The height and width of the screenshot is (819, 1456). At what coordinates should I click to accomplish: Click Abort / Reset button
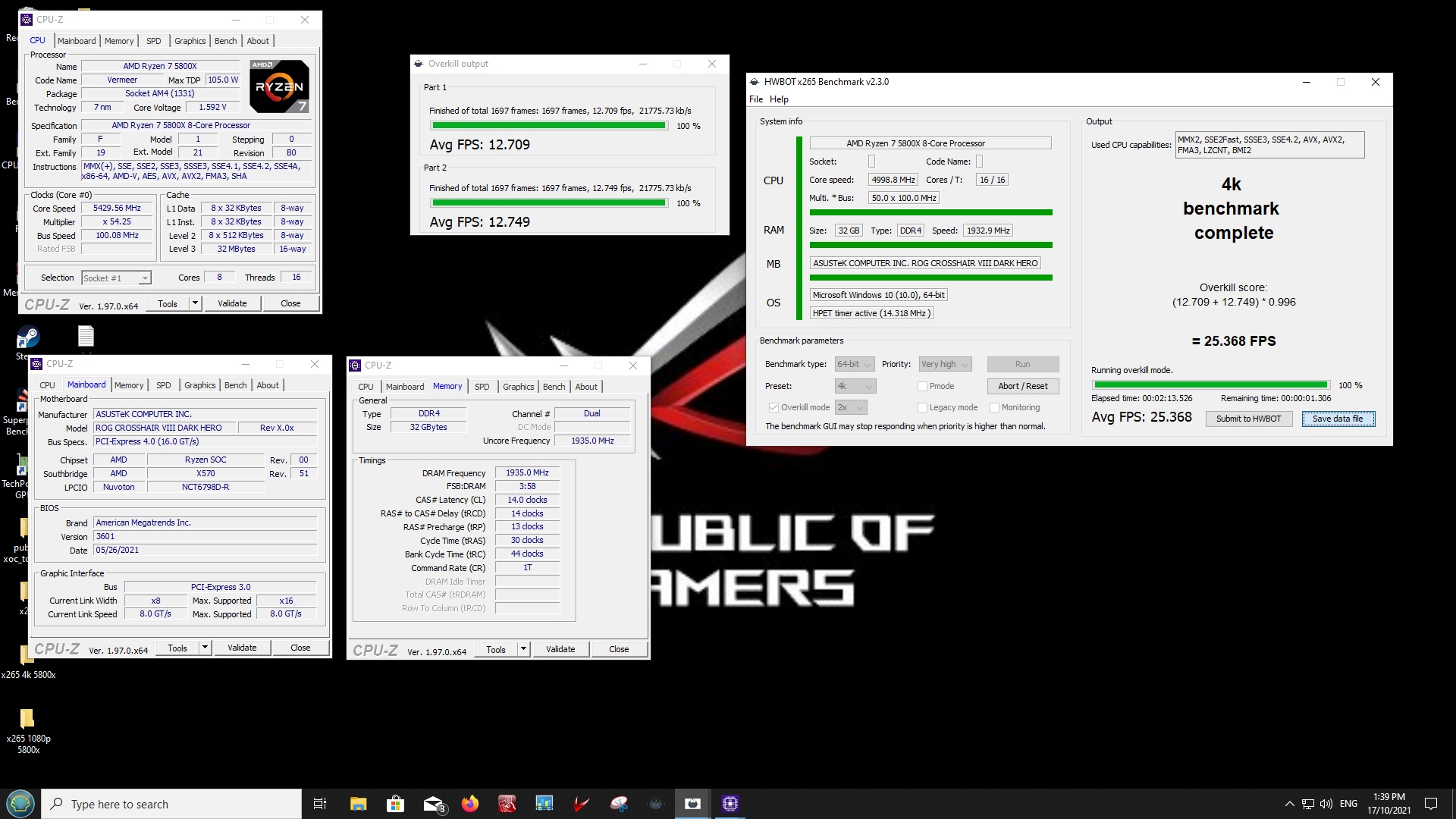tap(1022, 386)
